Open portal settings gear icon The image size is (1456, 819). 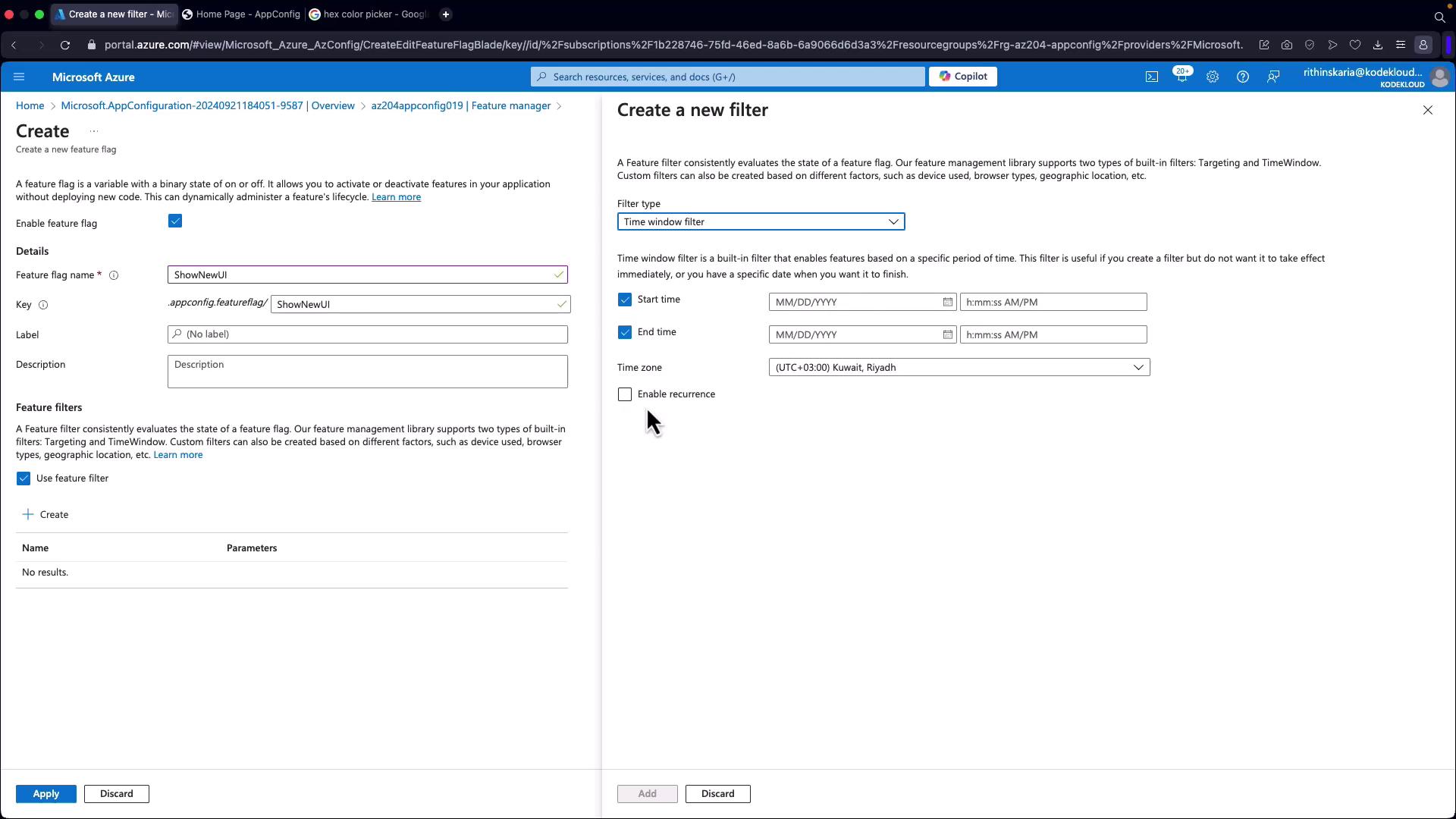(1212, 77)
